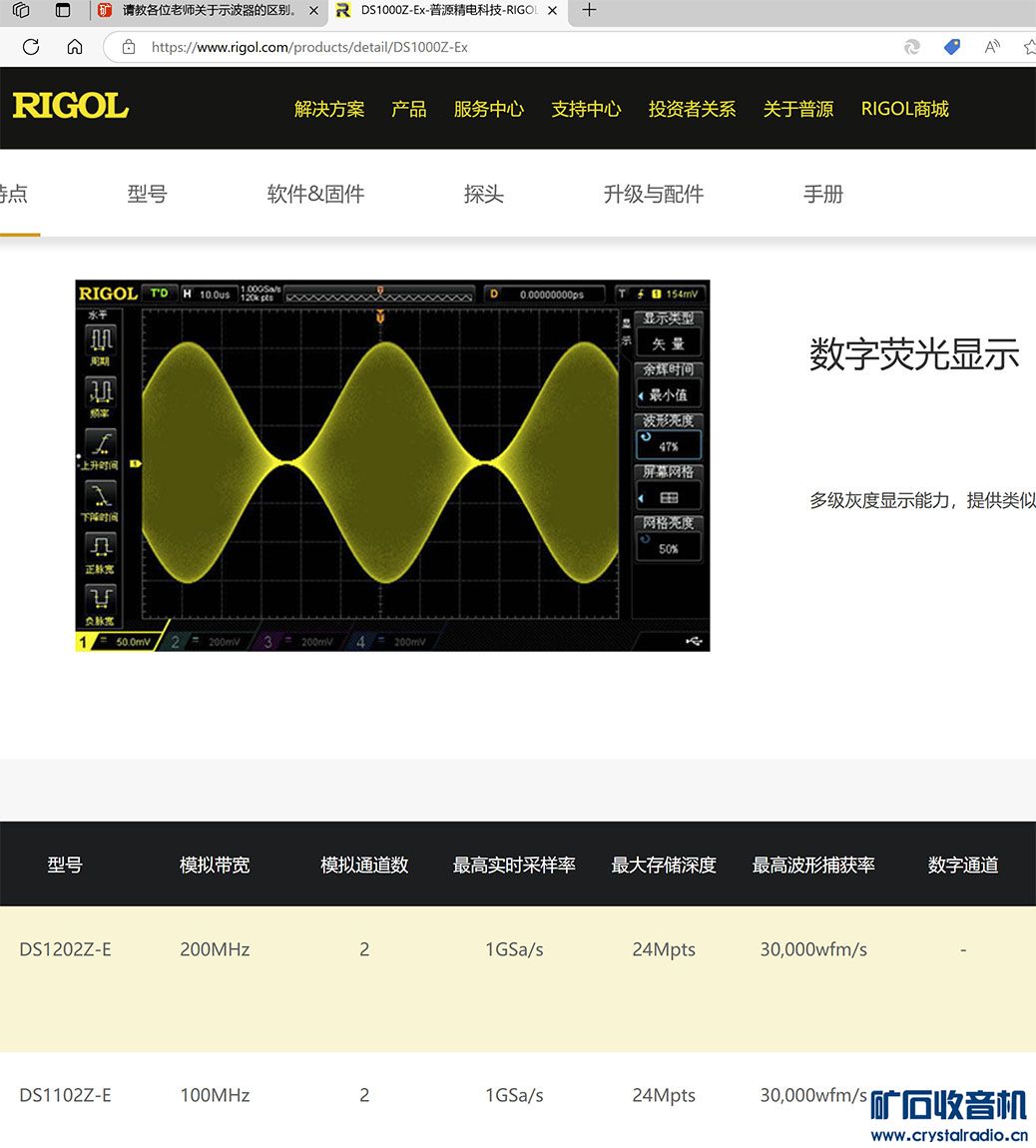Screen dimensions: 1036x1148
Task: Click the 1GSa/s cell in the DS1102Z-E row
Action: [x=514, y=1095]
